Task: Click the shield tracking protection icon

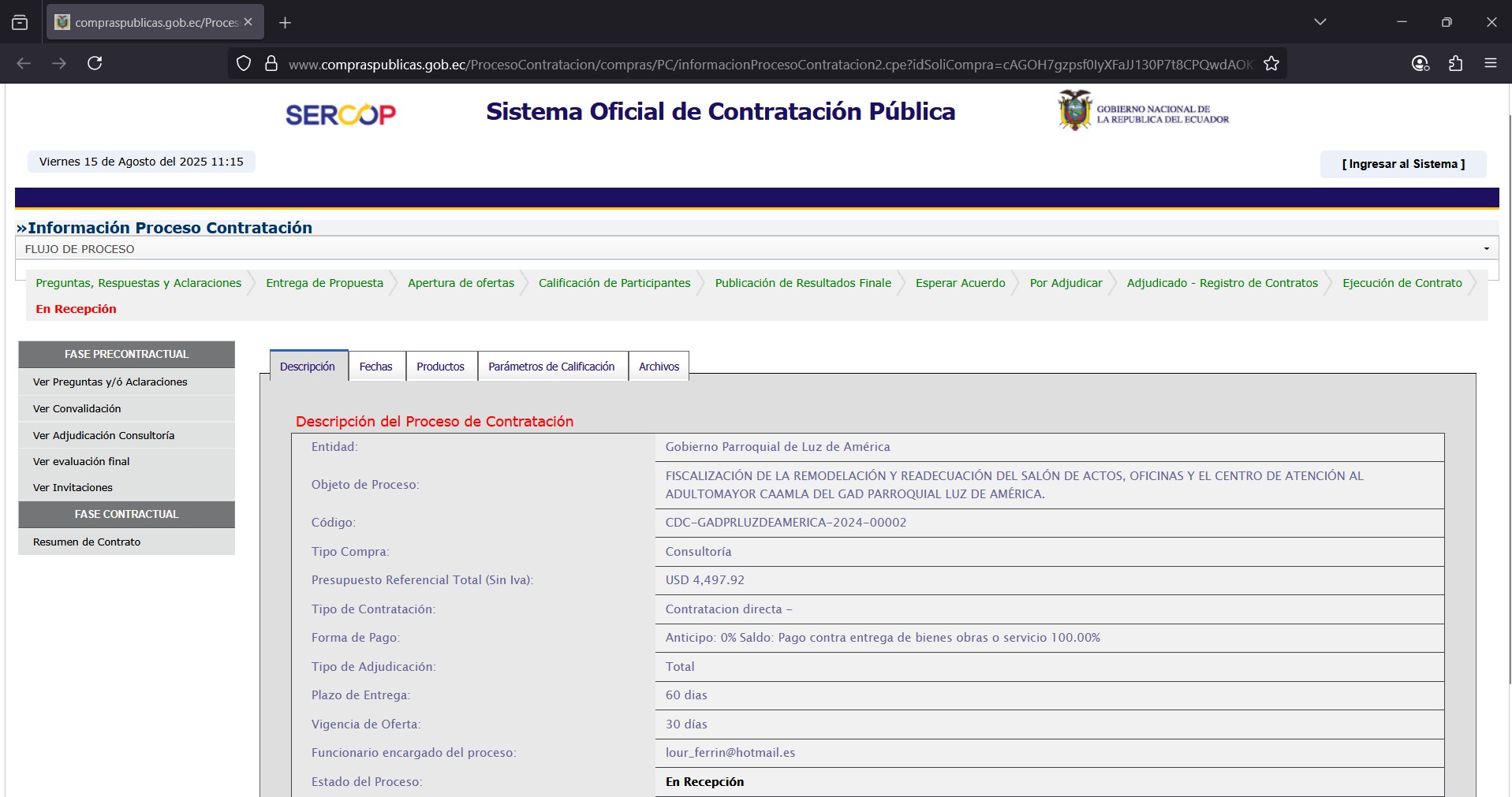Action: (x=244, y=64)
